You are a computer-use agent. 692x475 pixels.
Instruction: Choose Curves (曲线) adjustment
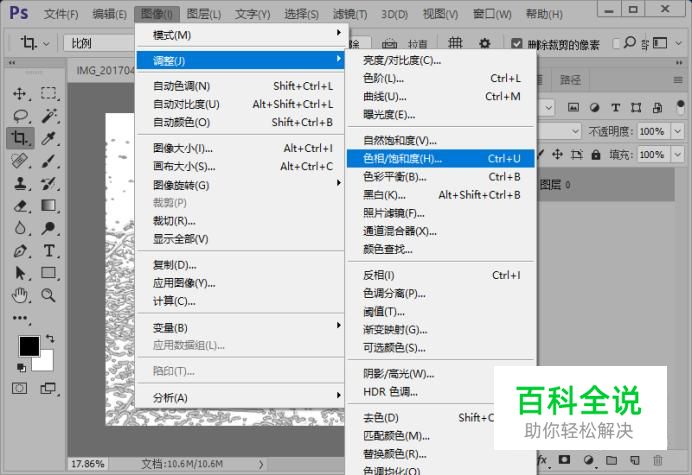point(440,97)
